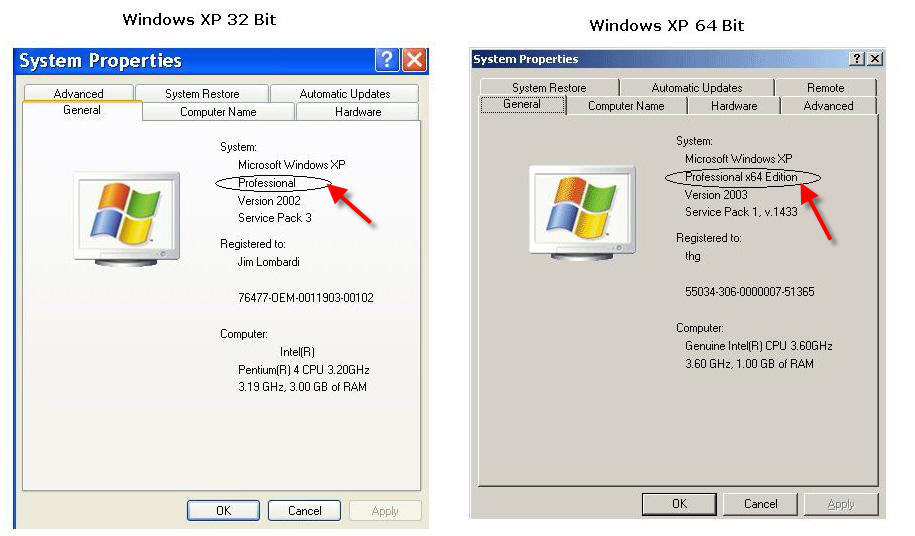The width and height of the screenshot is (915, 536).
Task: Open Automatic Updates tab in left dialog
Action: [x=344, y=93]
